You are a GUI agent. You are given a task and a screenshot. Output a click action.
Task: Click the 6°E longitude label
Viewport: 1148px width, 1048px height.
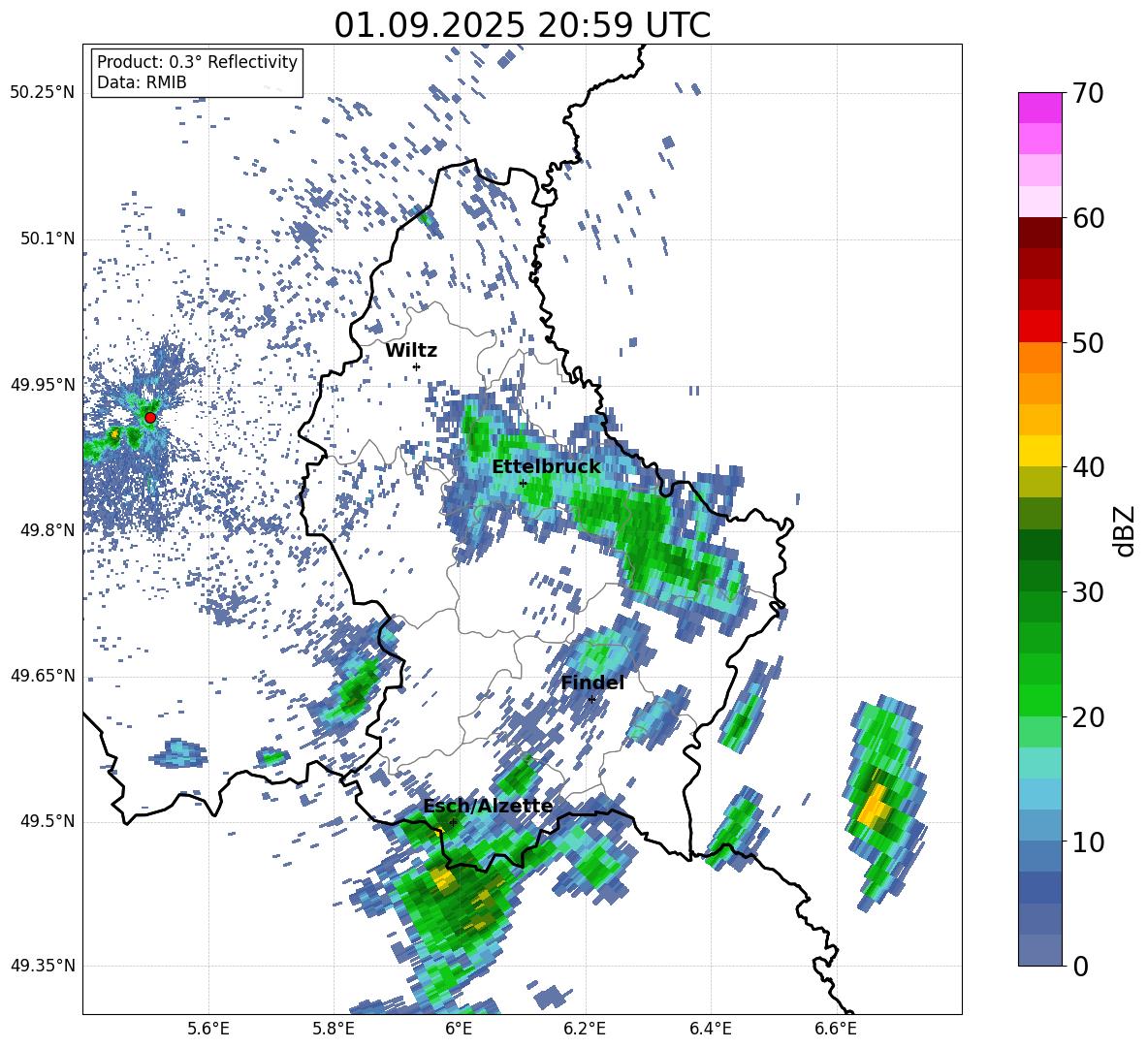pyautogui.click(x=459, y=1029)
